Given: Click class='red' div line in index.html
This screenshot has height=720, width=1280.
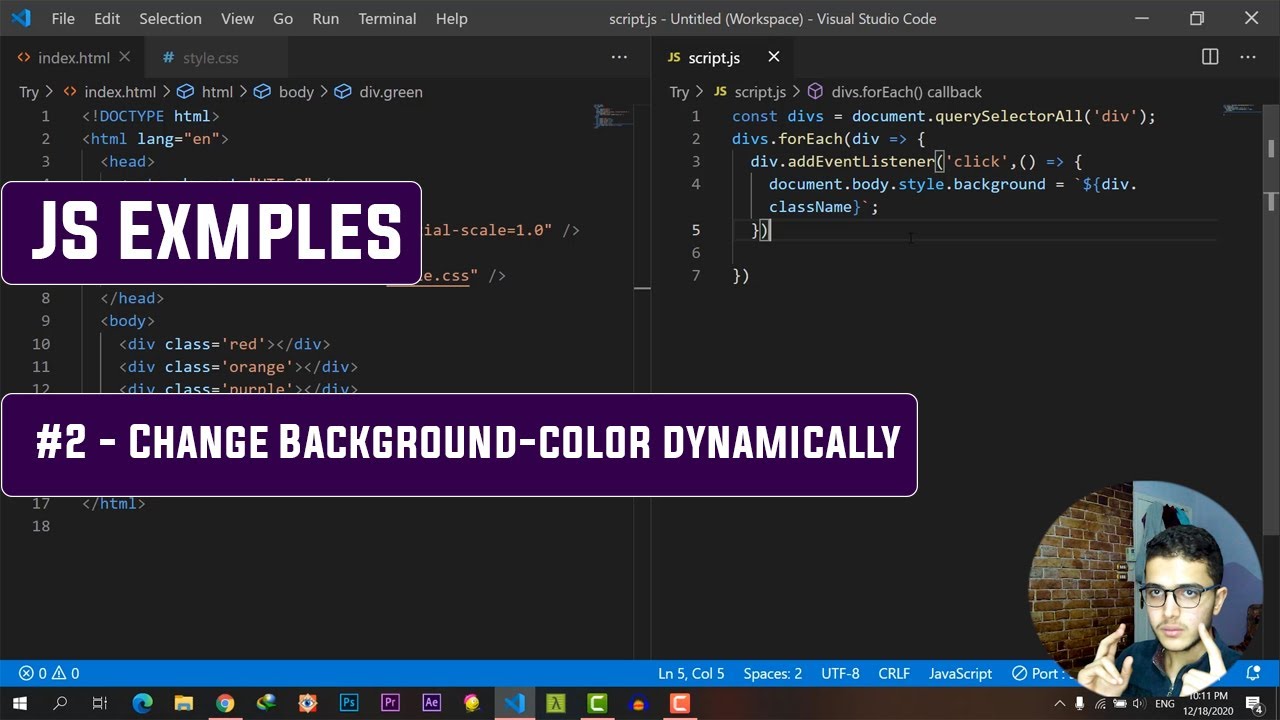Looking at the screenshot, I should pos(224,344).
